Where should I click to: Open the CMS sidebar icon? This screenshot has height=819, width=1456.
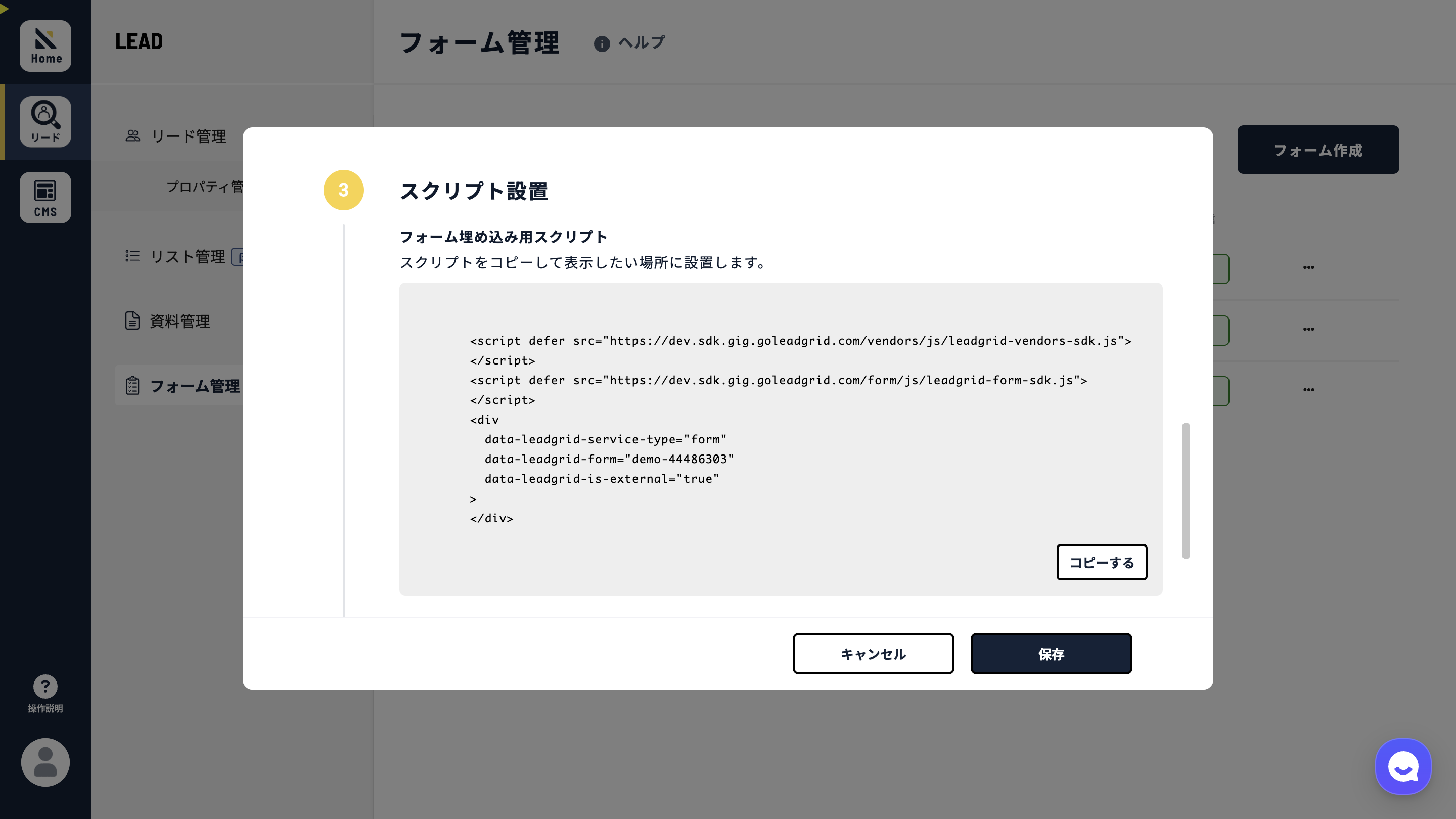[45, 197]
